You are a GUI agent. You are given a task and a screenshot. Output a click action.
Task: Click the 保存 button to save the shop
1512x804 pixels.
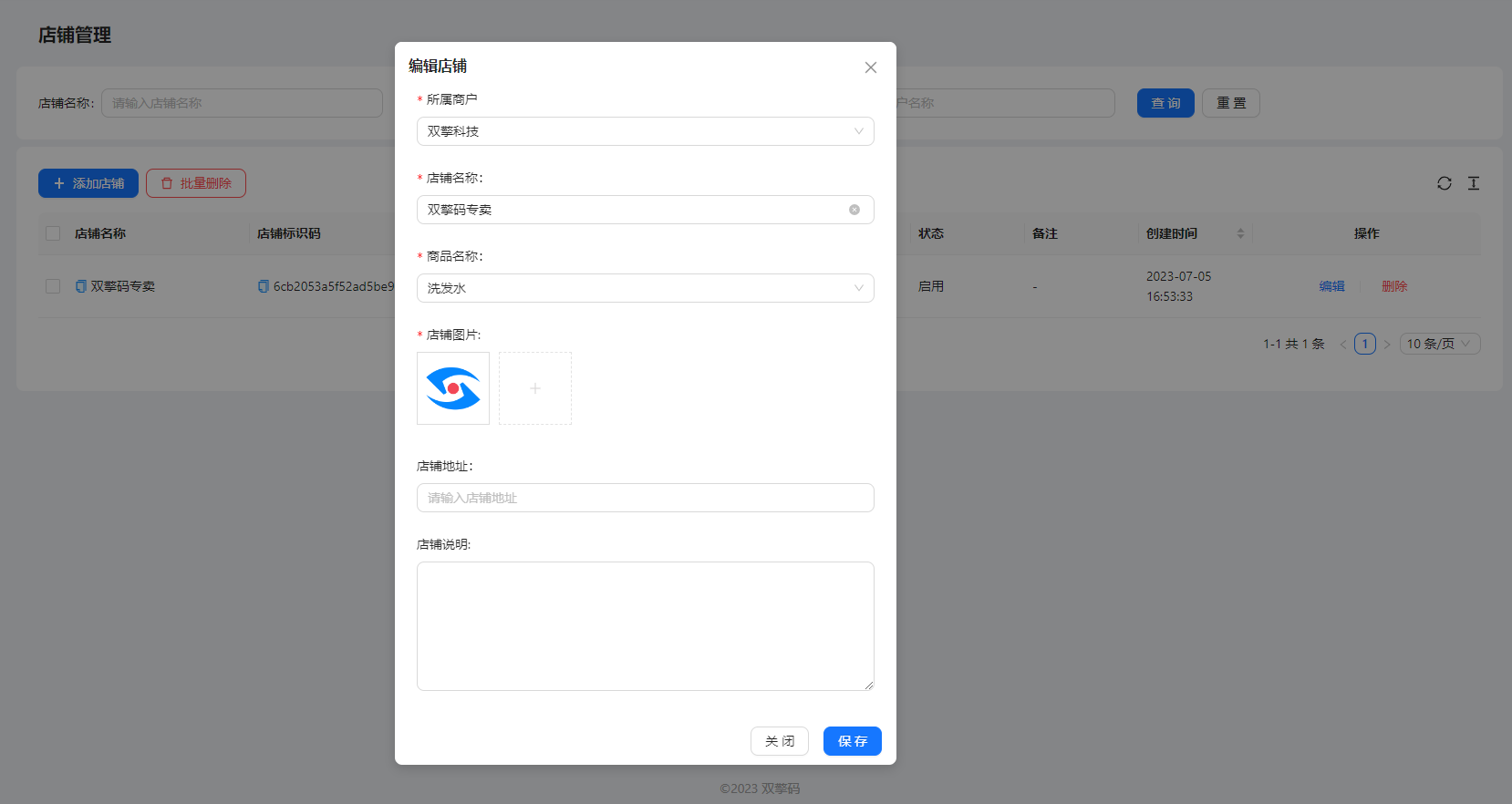tap(853, 741)
